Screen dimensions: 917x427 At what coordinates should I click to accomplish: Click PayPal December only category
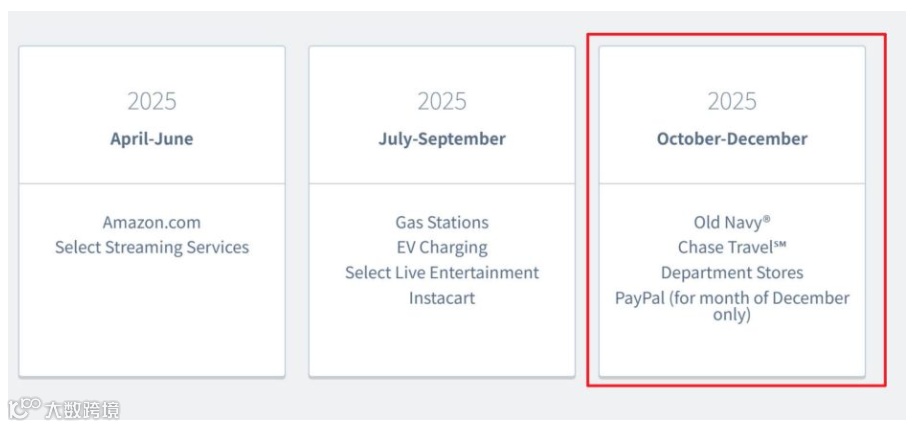click(x=731, y=305)
